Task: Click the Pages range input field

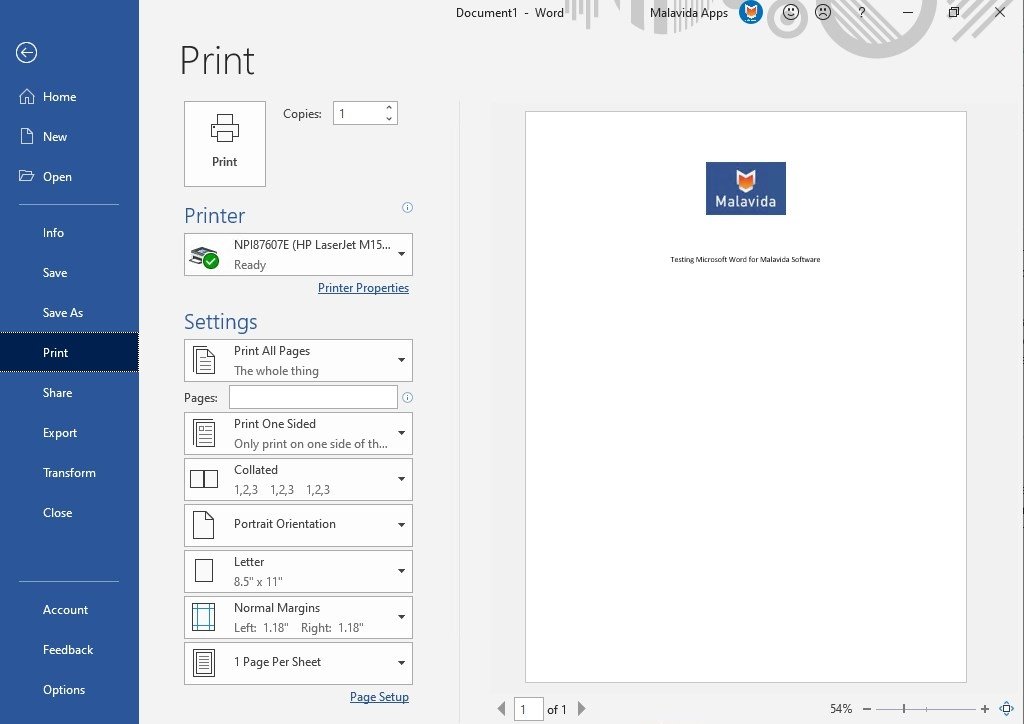Action: coord(313,398)
